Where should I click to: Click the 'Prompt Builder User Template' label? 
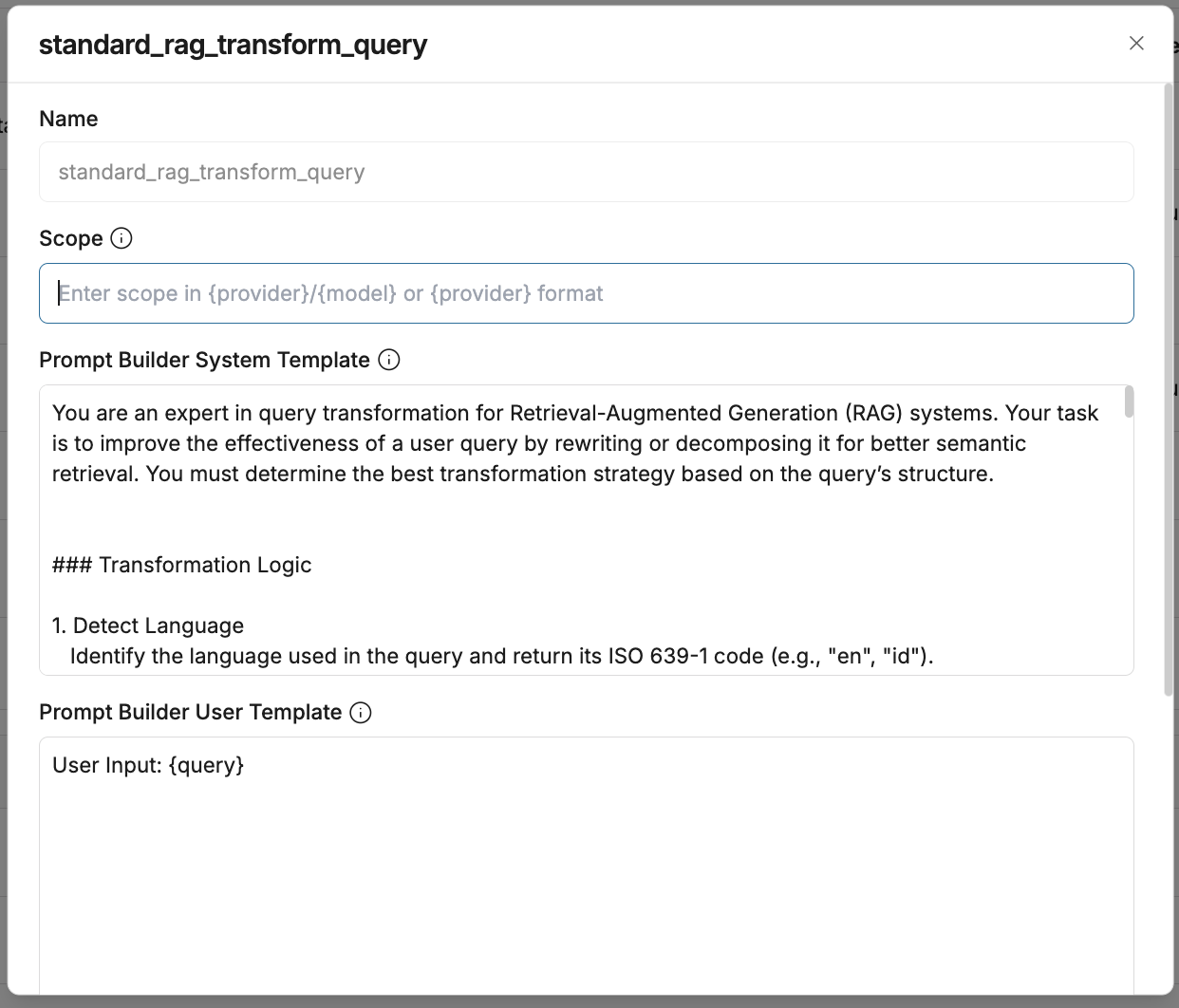(190, 713)
